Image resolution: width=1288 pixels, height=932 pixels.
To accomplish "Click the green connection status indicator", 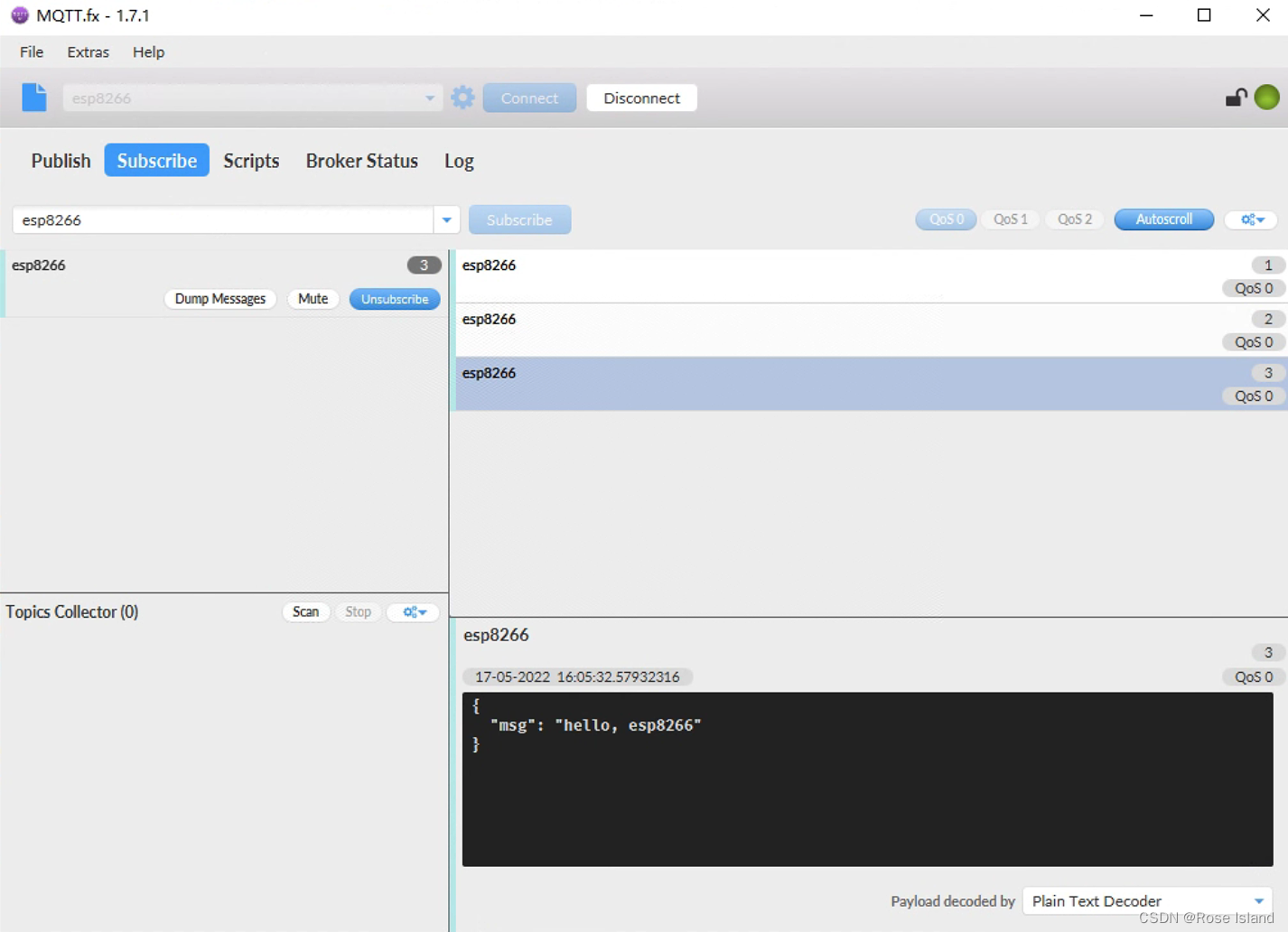I will pos(1266,97).
